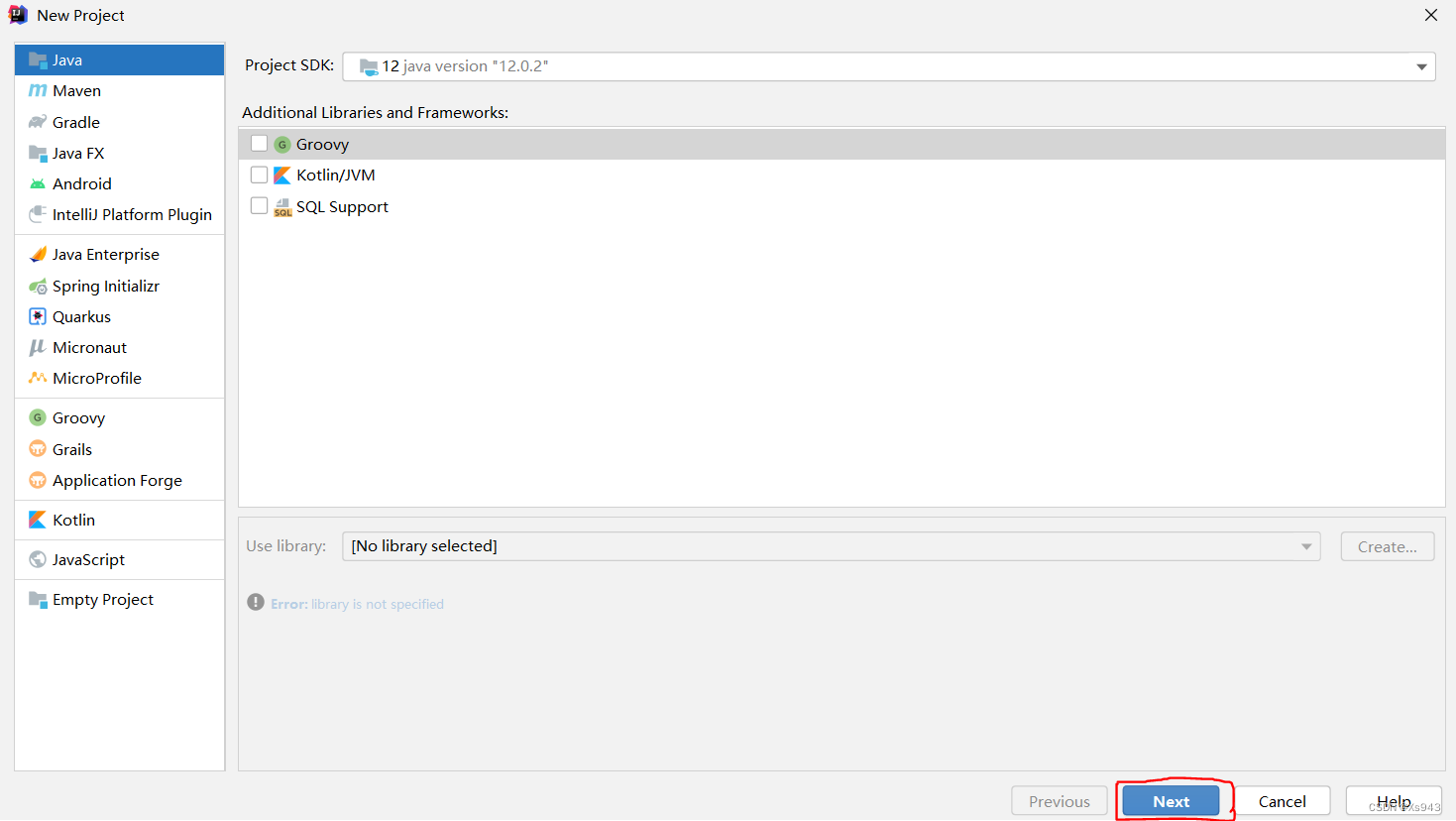Click the Quarkus icon
Viewport: 1456px width, 821px height.
[38, 316]
